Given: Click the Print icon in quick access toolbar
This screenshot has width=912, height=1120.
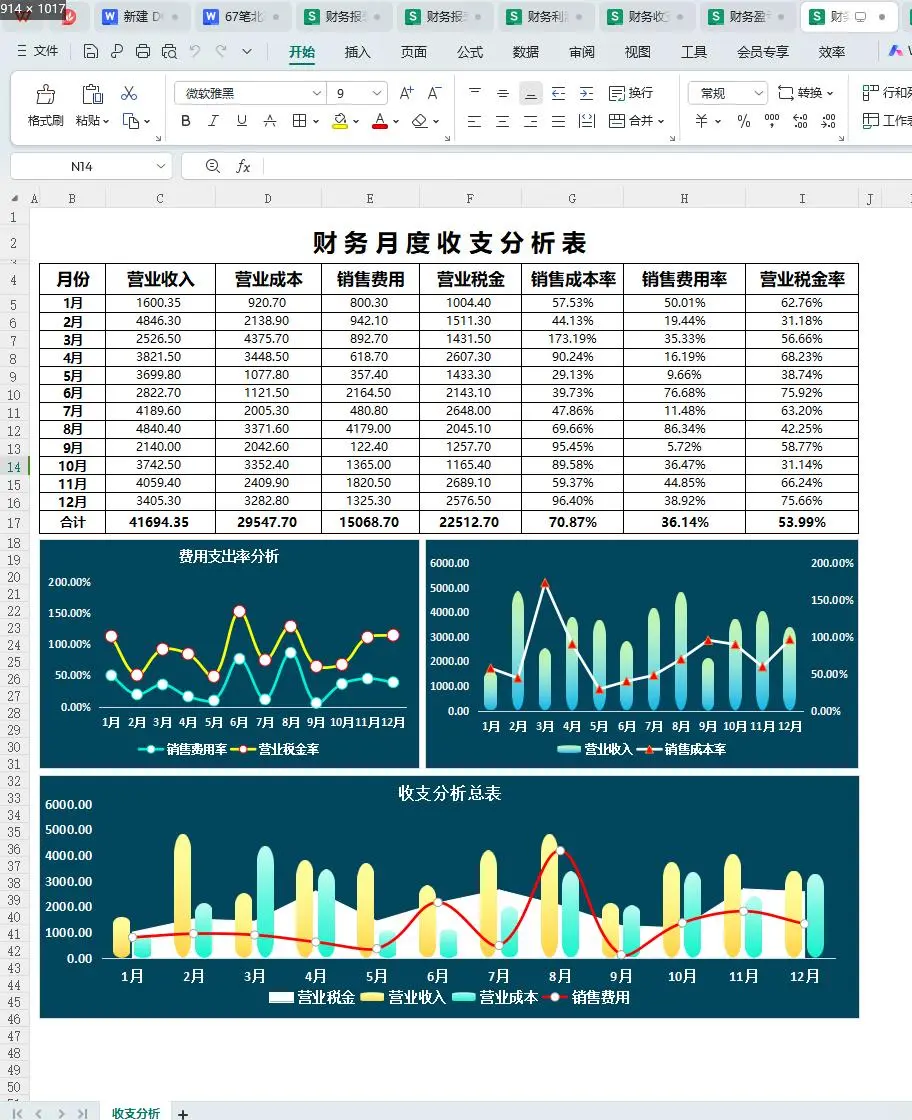Looking at the screenshot, I should pyautogui.click(x=143, y=51).
